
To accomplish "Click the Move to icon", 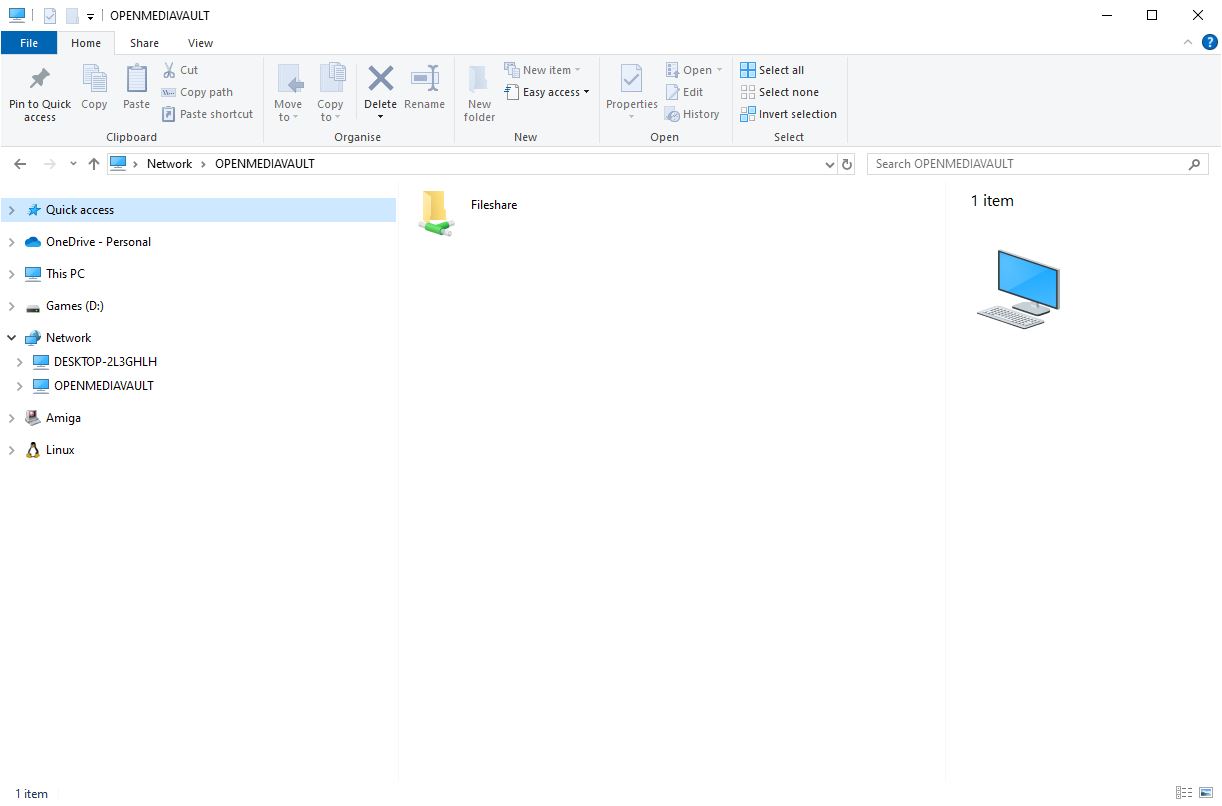I will pos(288,79).
